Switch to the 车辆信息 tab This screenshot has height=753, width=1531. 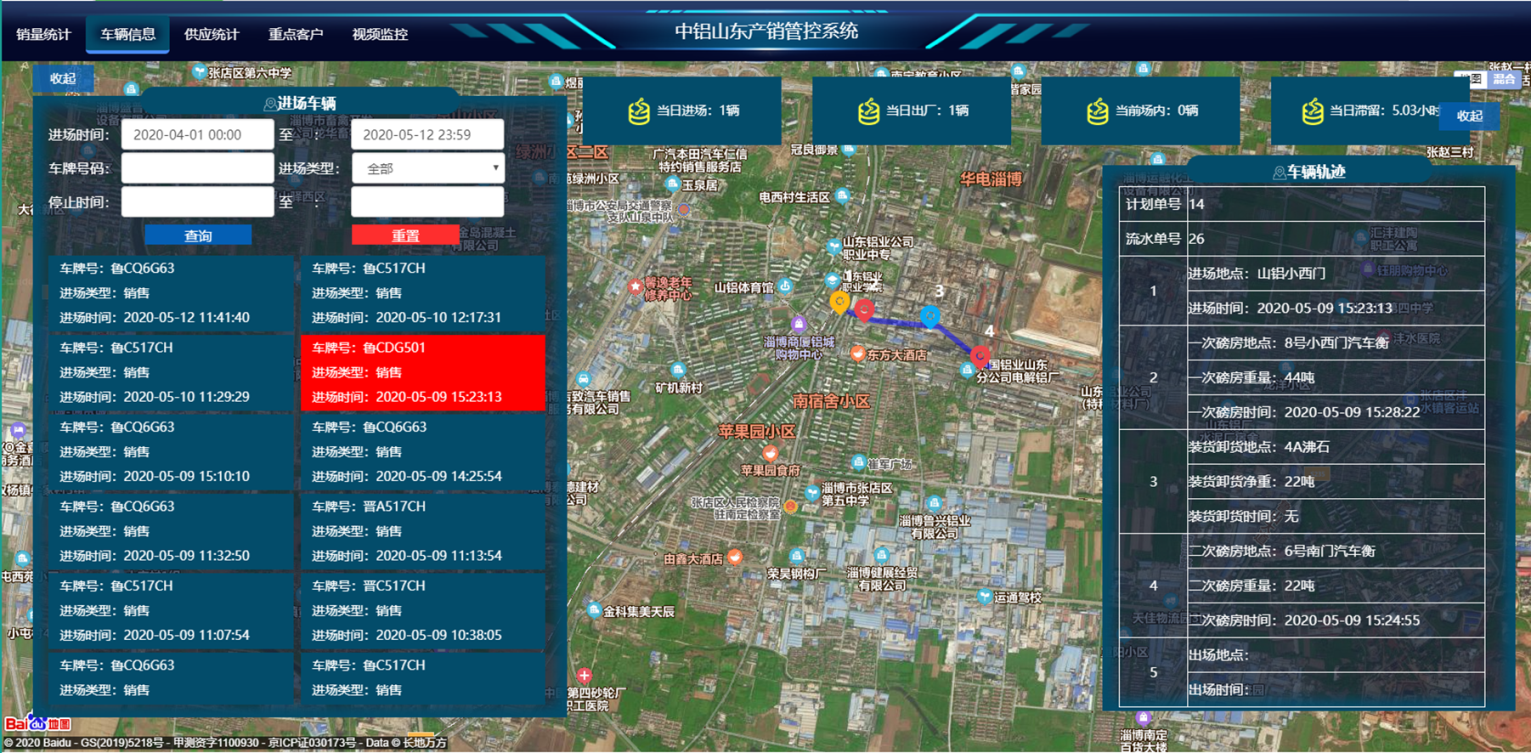(128, 34)
